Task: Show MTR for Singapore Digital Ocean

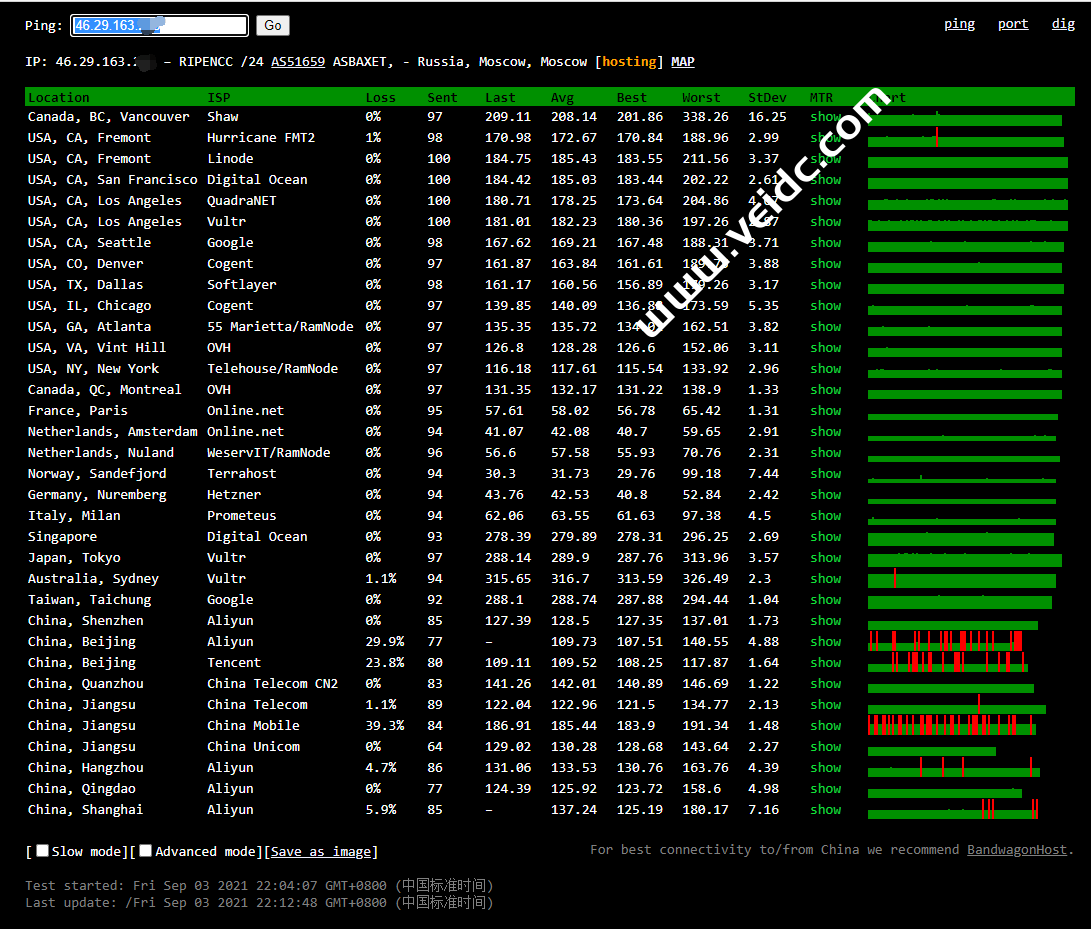Action: click(x=825, y=537)
